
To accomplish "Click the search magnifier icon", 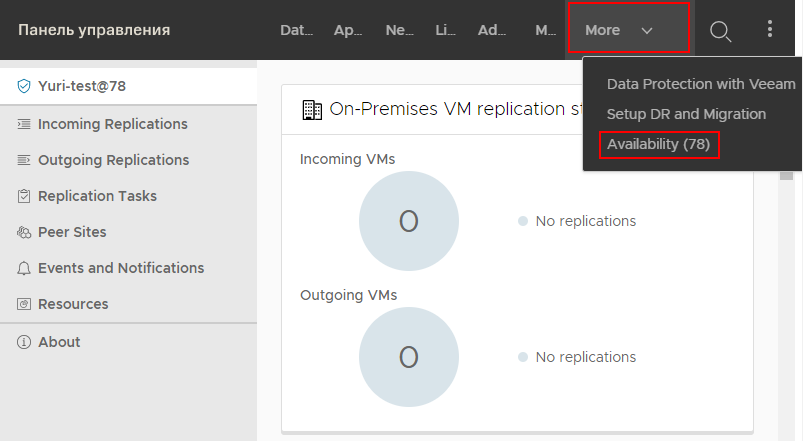I will [720, 31].
